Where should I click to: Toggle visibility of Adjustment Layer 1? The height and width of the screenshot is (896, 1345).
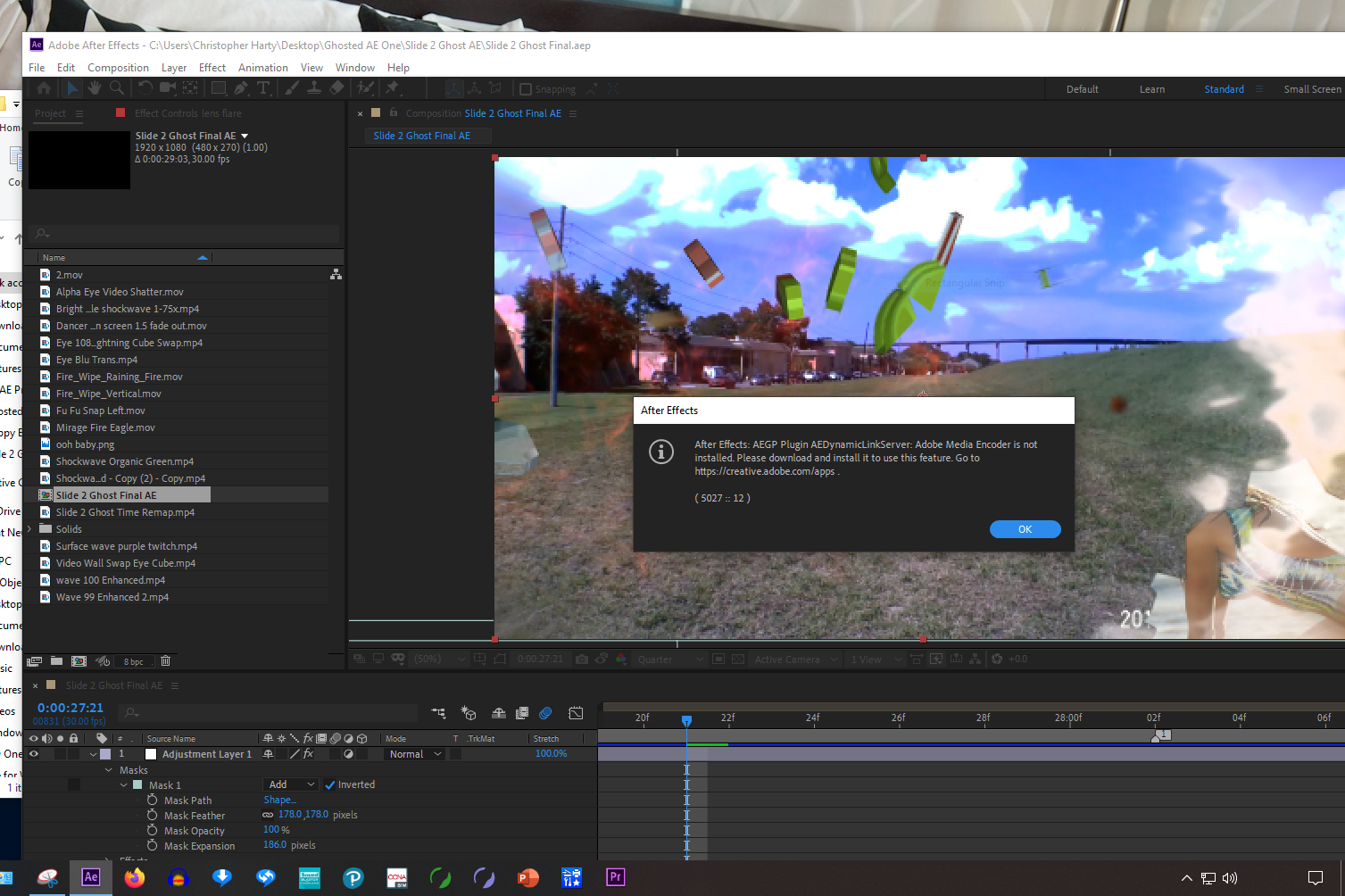tap(34, 753)
